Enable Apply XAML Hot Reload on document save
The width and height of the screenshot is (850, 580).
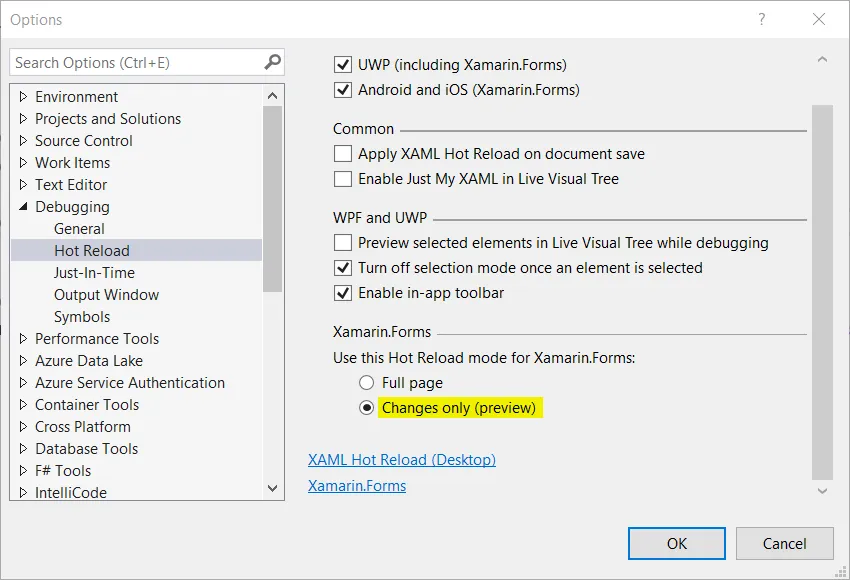343,154
